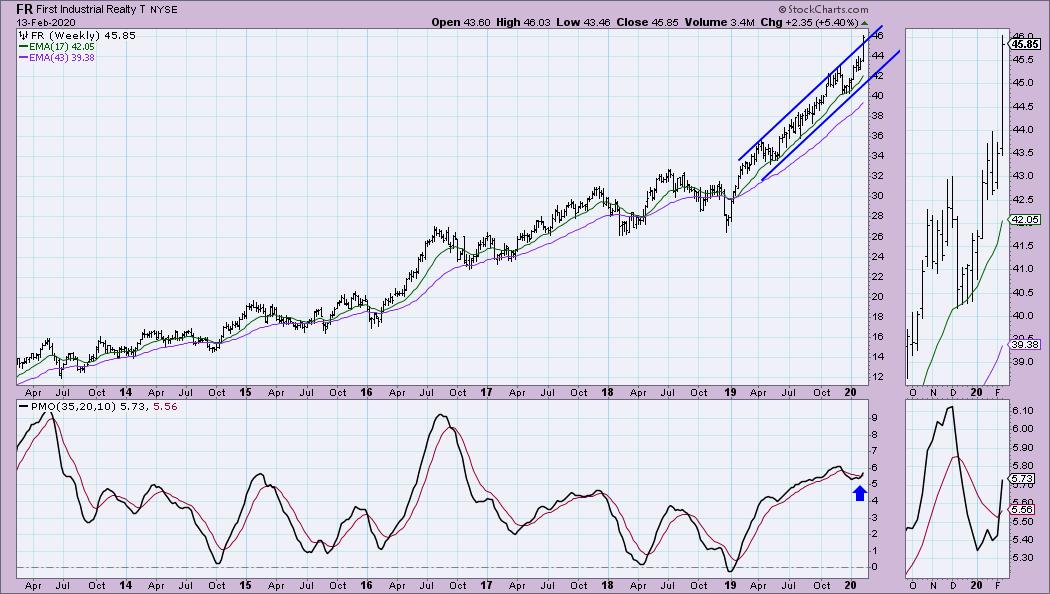Click the NYSE exchange label
Viewport: 1050px width, 594px height.
click(x=164, y=11)
